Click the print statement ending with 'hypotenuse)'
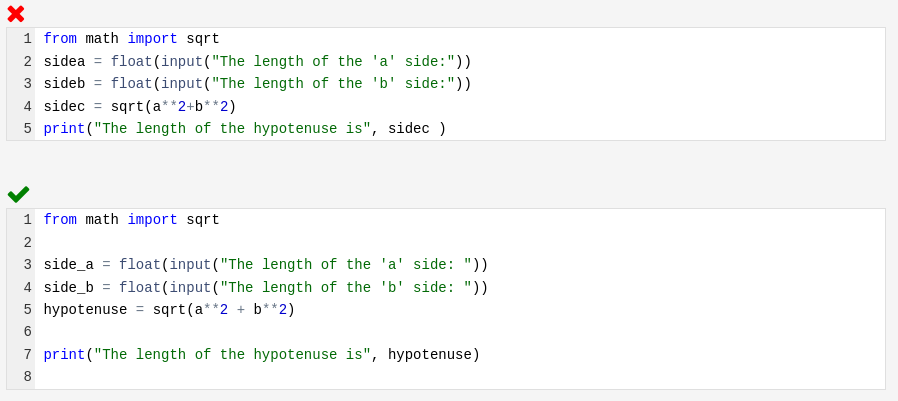This screenshot has height=401, width=898. tap(262, 355)
